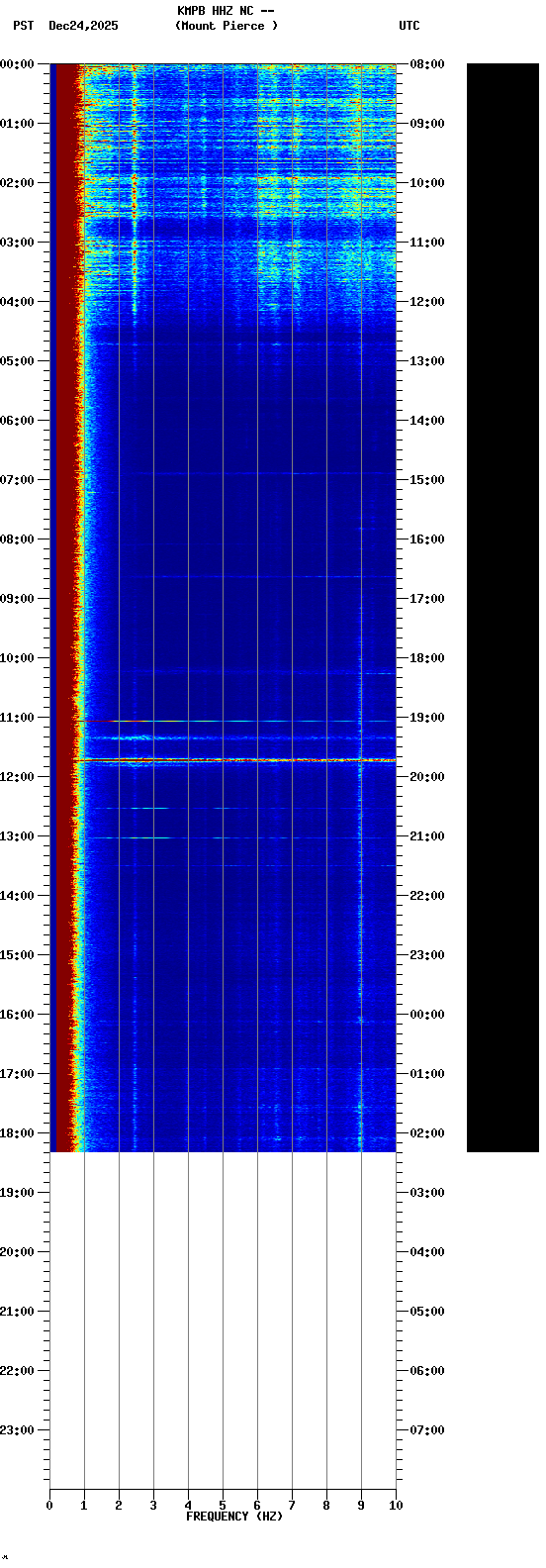
Task: Click the PST '11:00' time label
Action: pos(18,718)
